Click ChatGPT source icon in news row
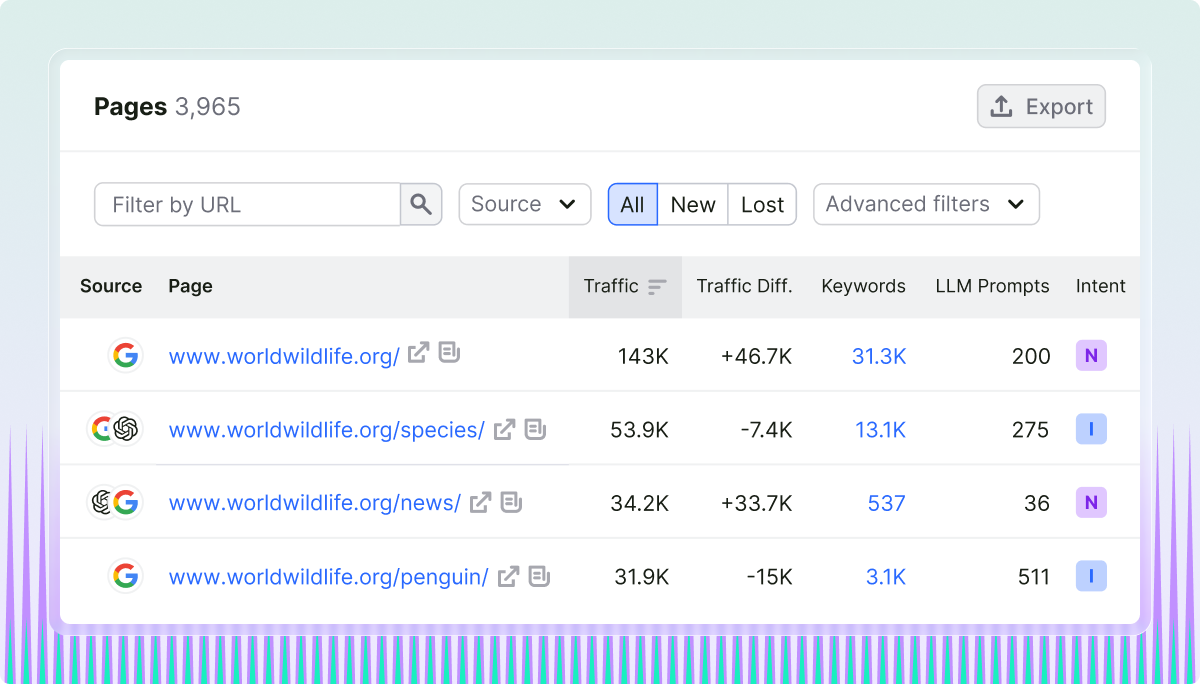This screenshot has height=684, width=1200. (x=100, y=502)
